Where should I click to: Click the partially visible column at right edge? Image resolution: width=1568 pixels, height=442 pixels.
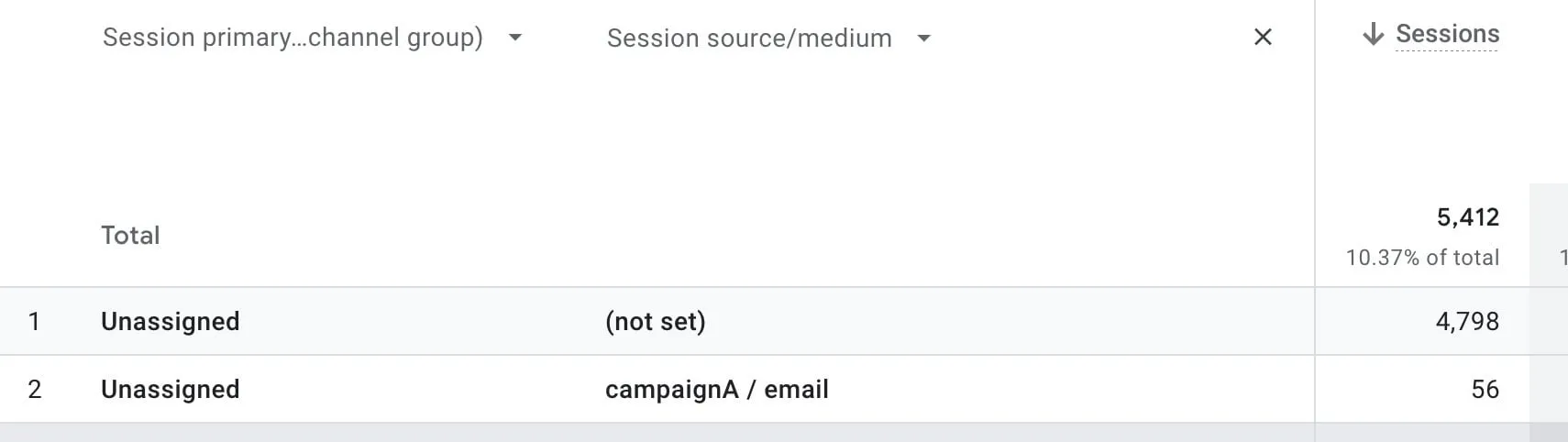pos(1557,258)
